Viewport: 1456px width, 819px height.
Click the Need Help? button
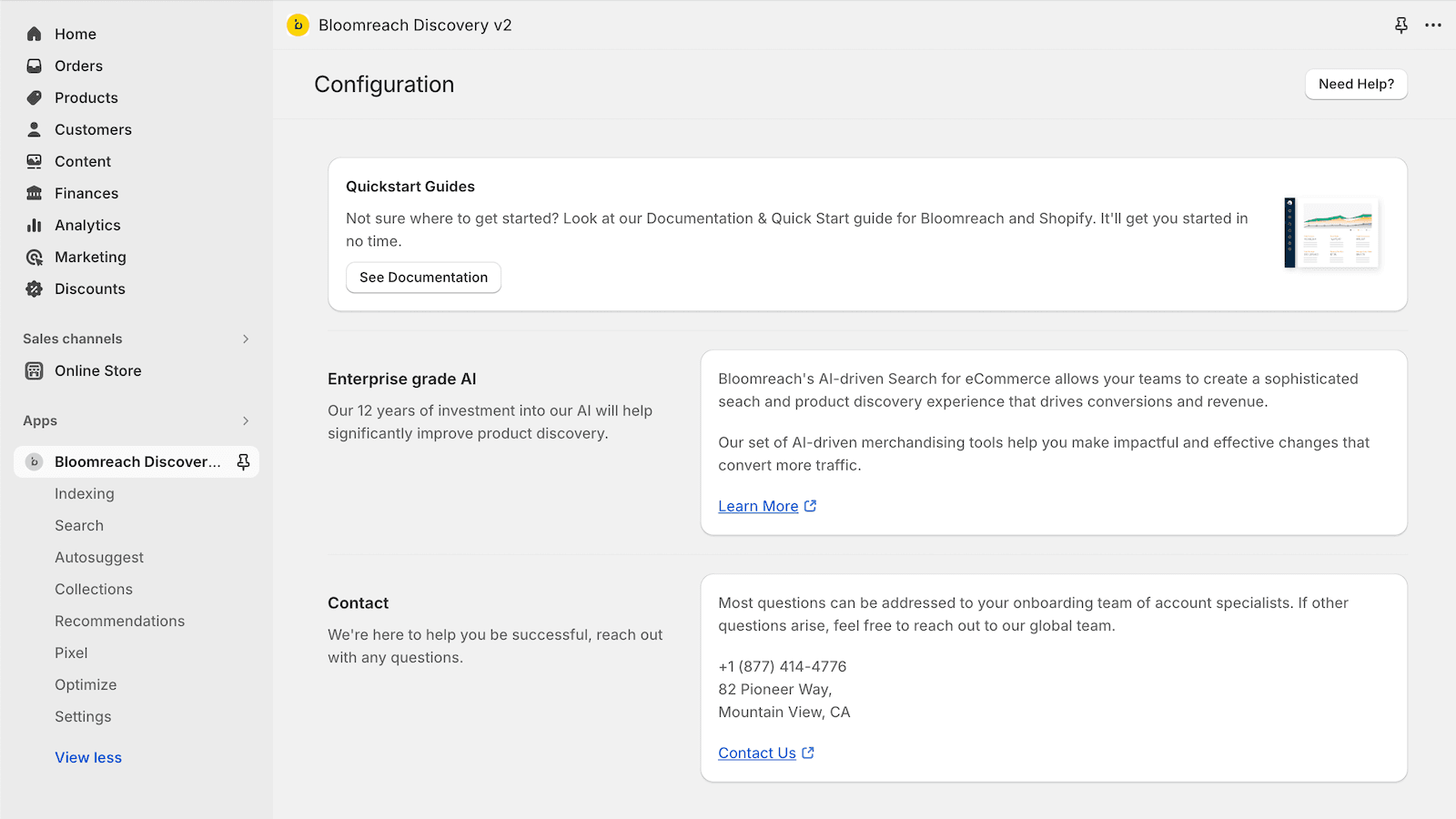[x=1356, y=84]
